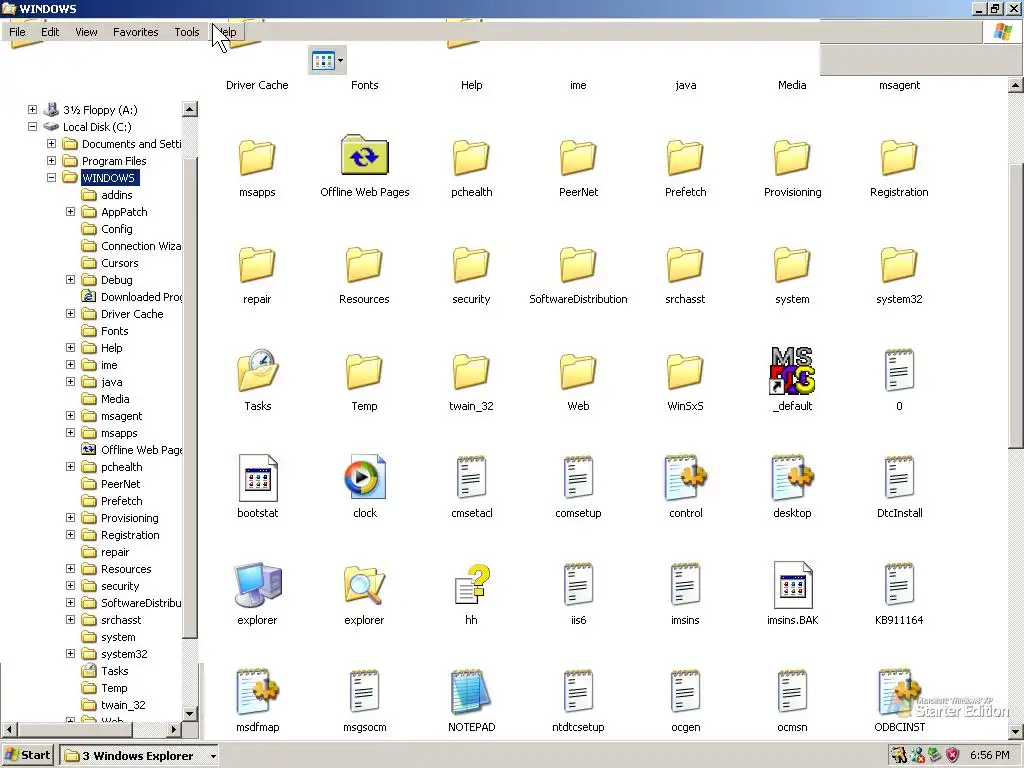Screen dimensions: 1024x768
Task: Expand the AppPatch tree node
Action: click(x=70, y=212)
